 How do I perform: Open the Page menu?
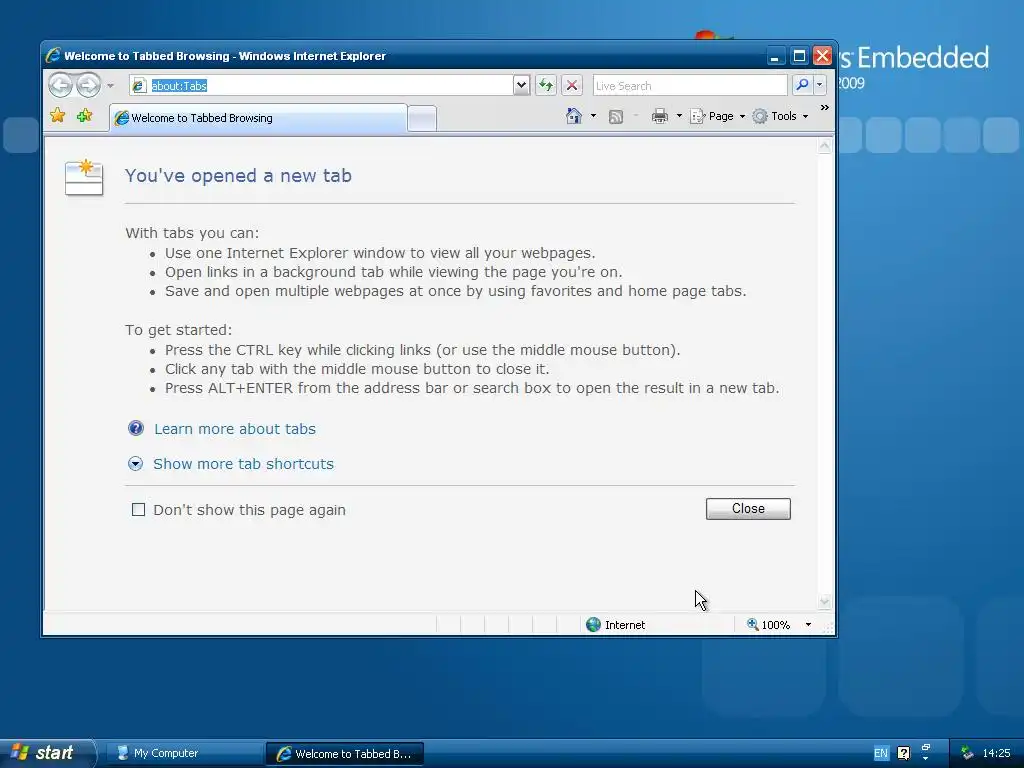(718, 116)
